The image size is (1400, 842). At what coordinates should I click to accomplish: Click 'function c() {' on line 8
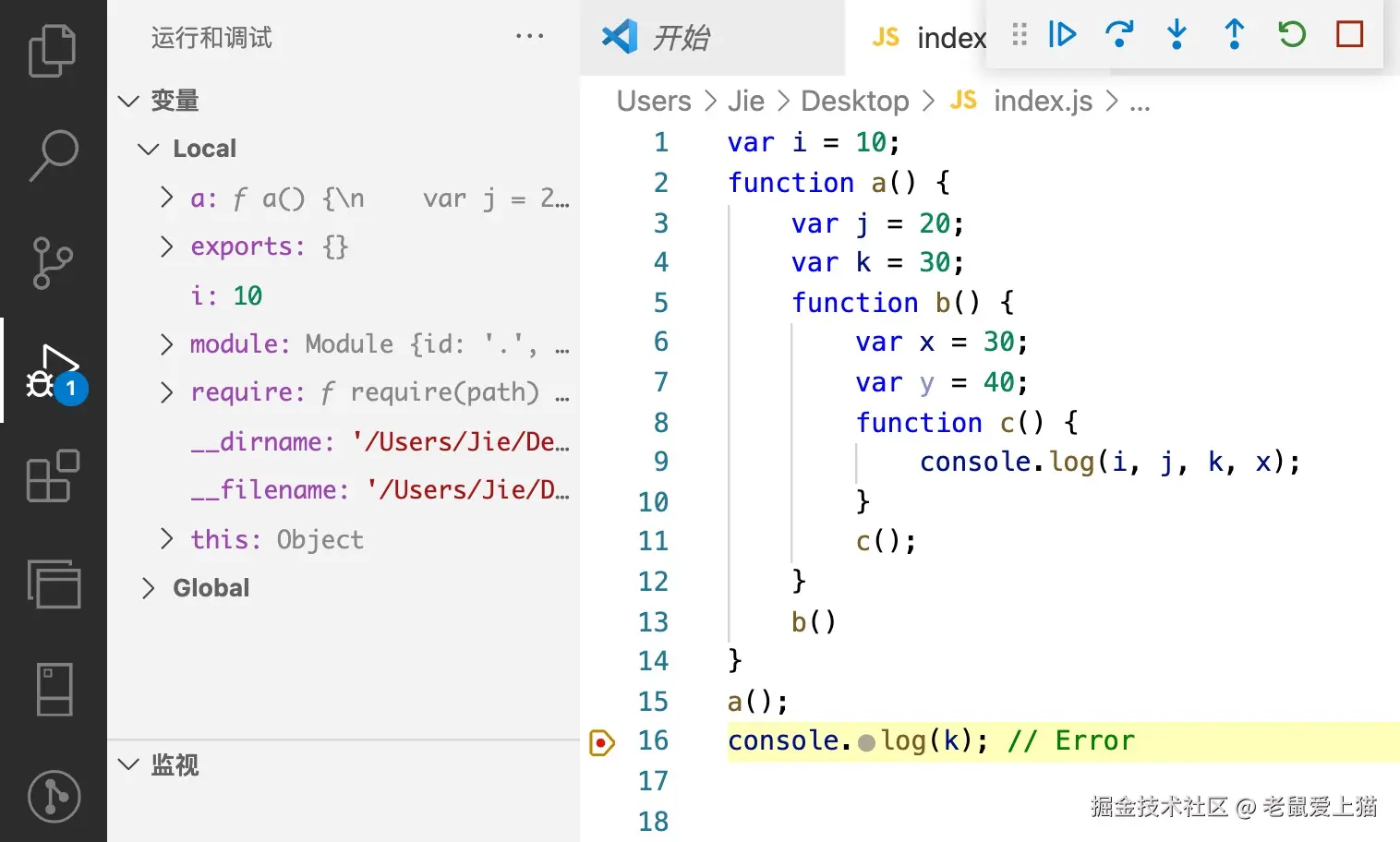tap(966, 423)
